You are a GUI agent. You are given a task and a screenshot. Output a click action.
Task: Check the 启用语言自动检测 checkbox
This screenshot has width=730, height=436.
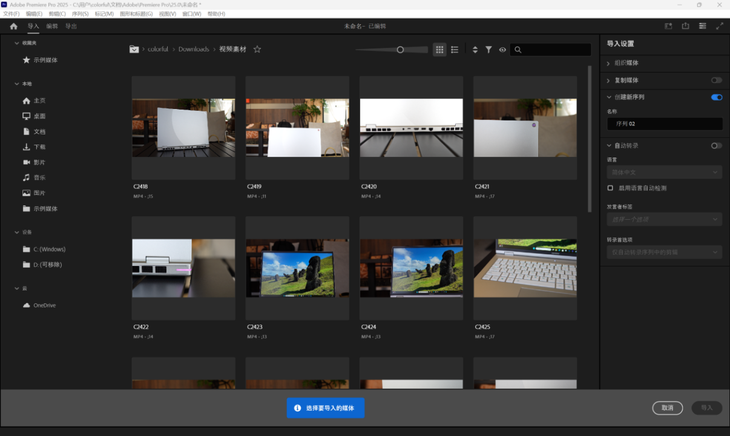[611, 188]
